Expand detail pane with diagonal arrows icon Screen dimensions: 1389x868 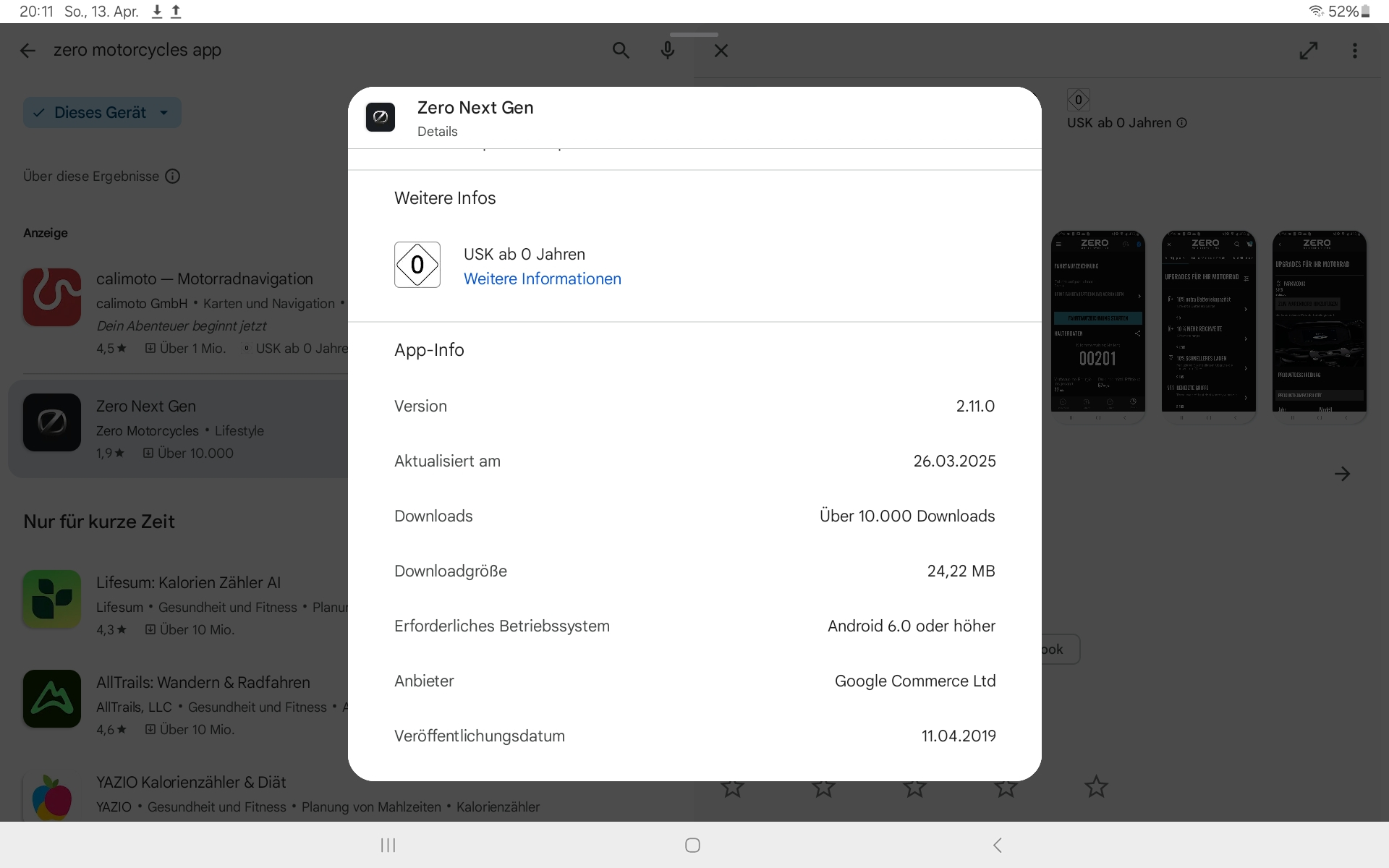coord(1308,51)
